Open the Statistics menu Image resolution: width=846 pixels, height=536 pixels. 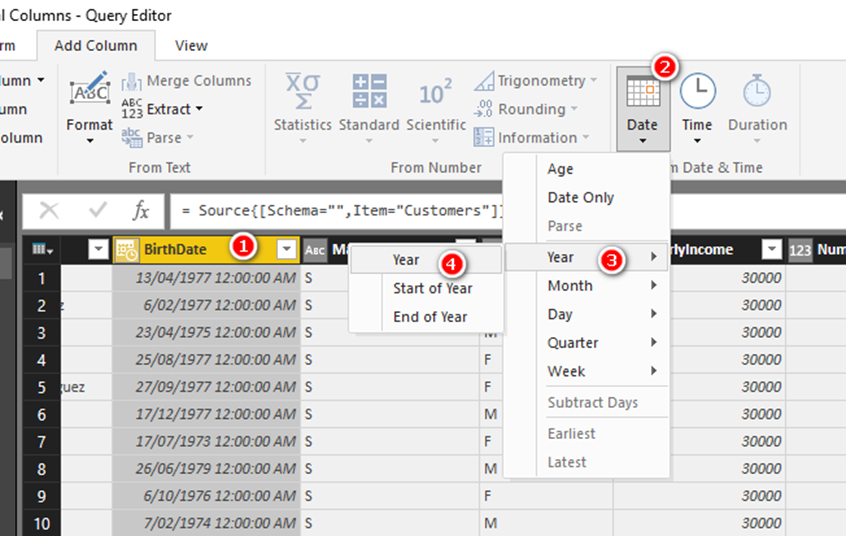tap(303, 108)
